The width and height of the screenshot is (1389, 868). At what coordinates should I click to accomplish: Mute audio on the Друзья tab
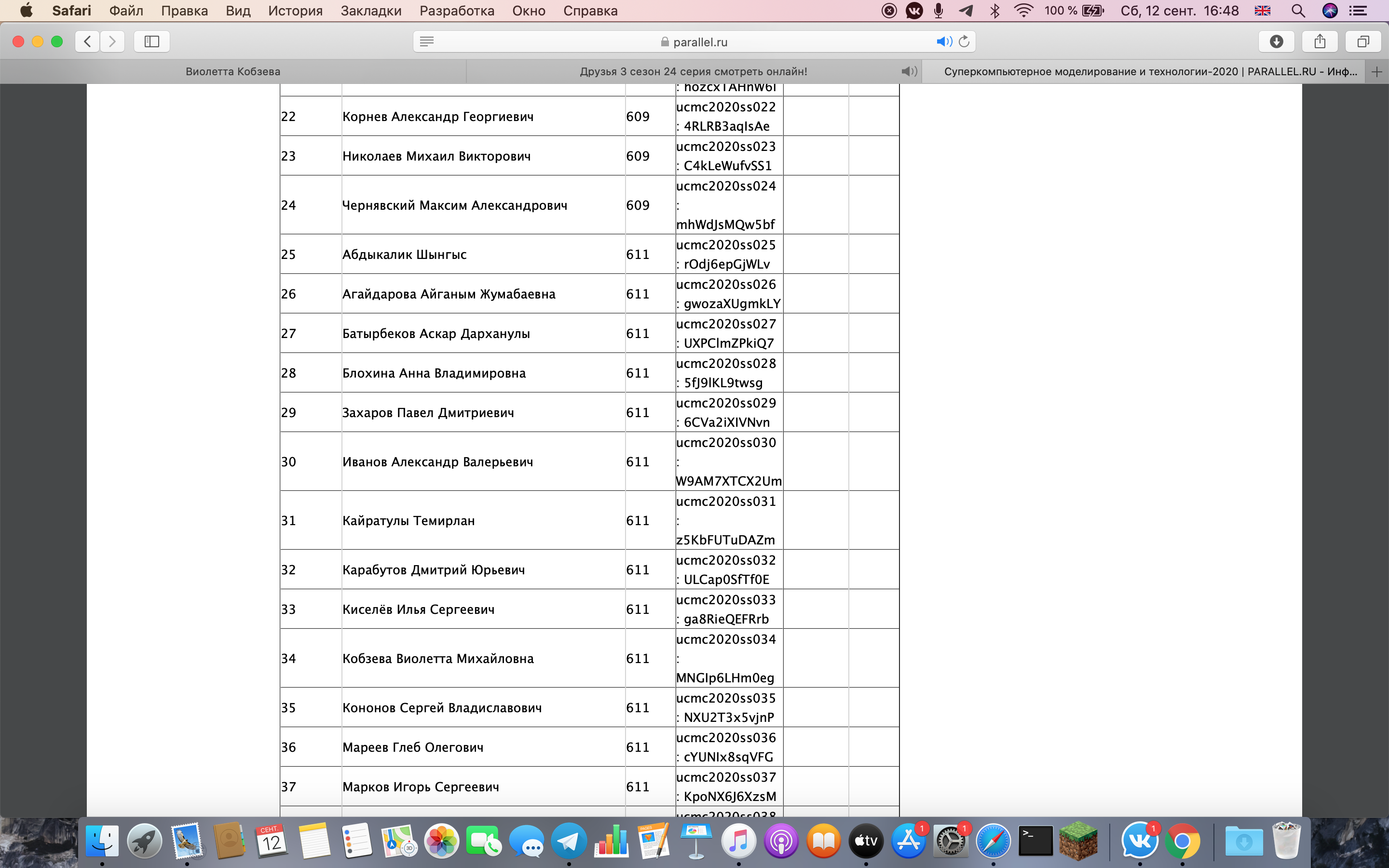(909, 72)
